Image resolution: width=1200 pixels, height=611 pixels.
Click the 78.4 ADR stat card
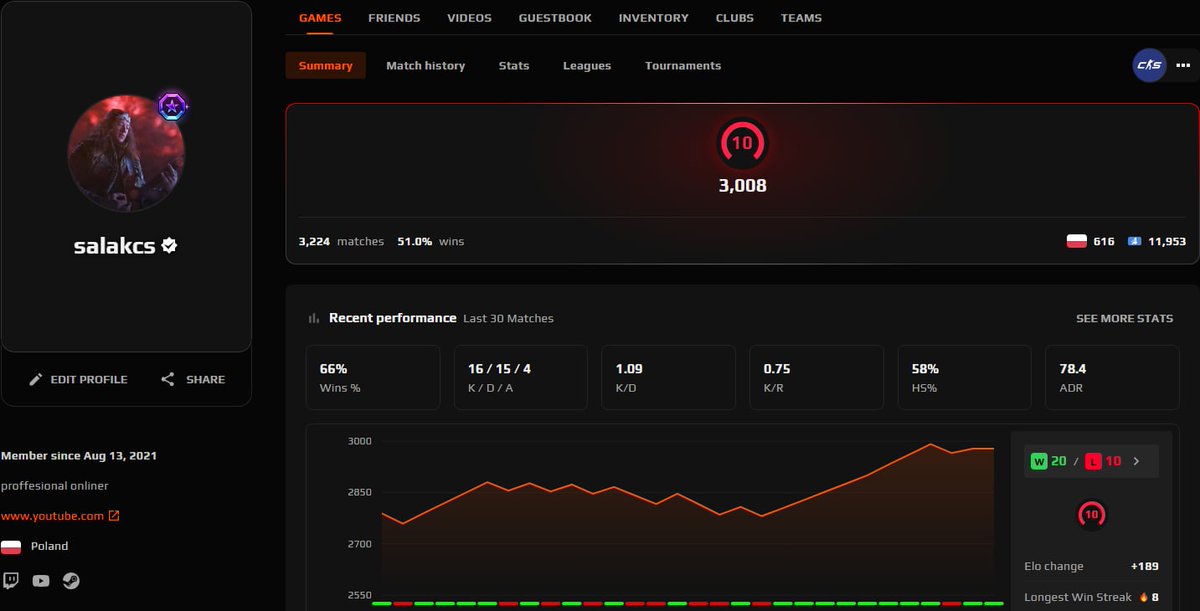click(x=1112, y=378)
